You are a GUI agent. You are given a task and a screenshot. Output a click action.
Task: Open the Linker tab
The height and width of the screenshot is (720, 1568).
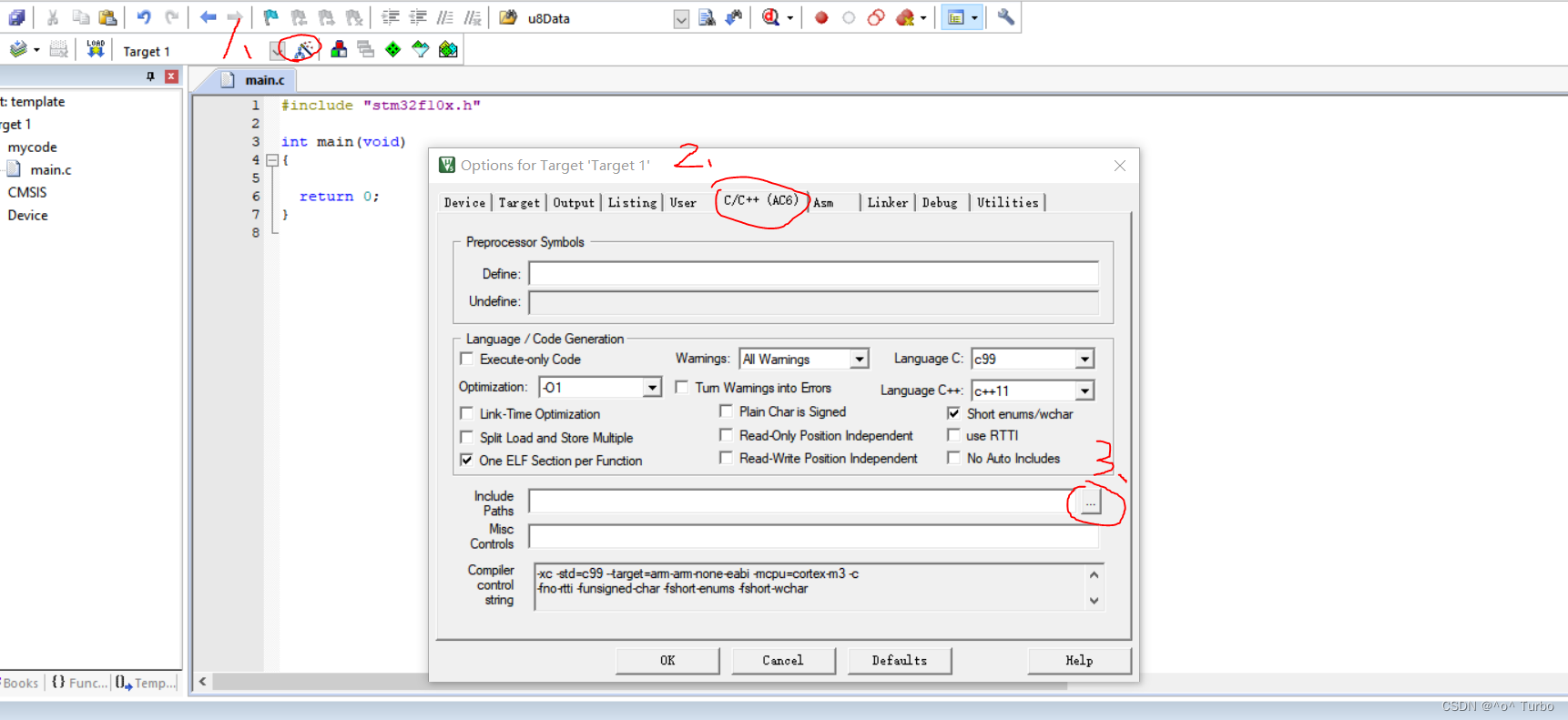tap(888, 202)
